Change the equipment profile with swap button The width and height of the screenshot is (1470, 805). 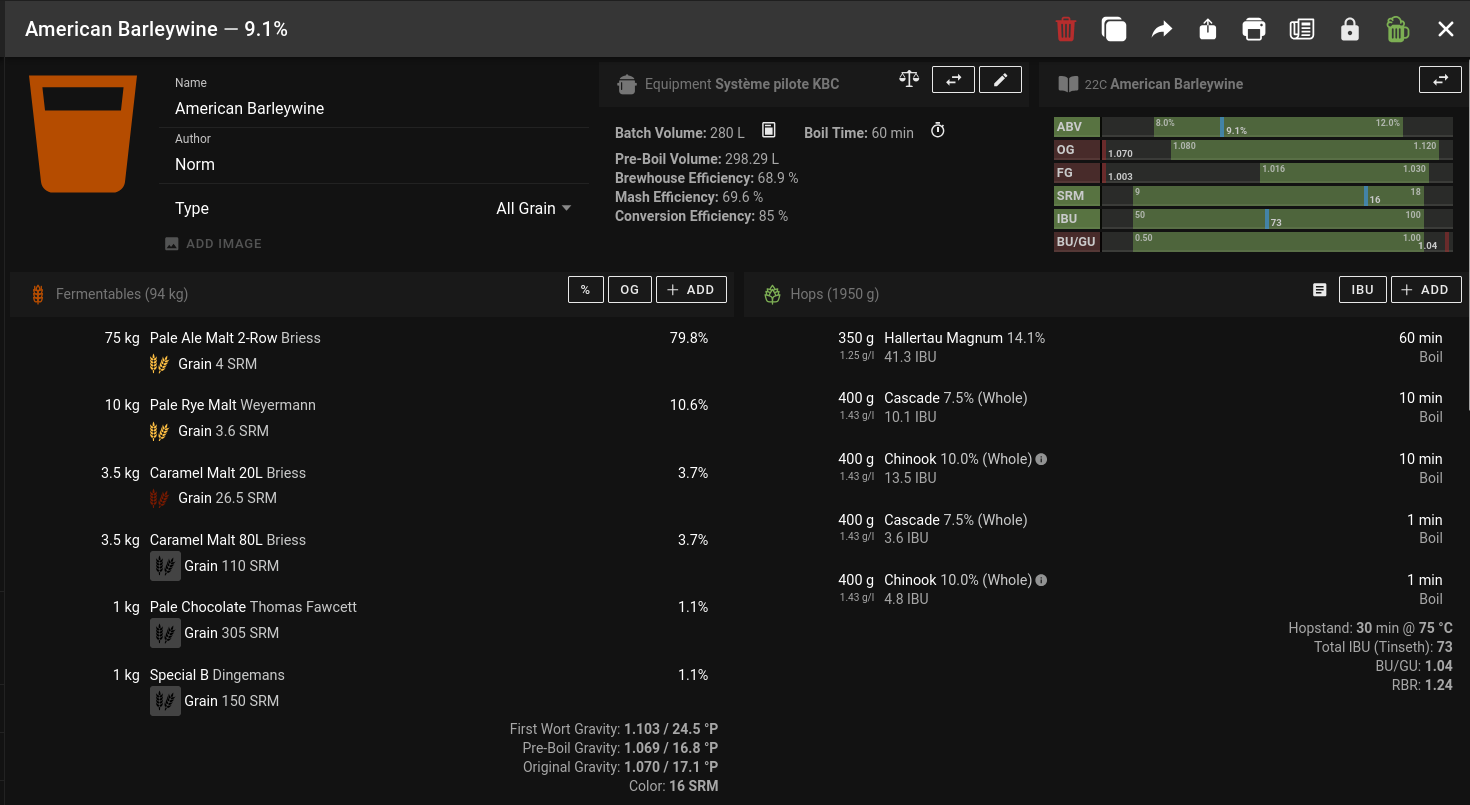[x=953, y=80]
